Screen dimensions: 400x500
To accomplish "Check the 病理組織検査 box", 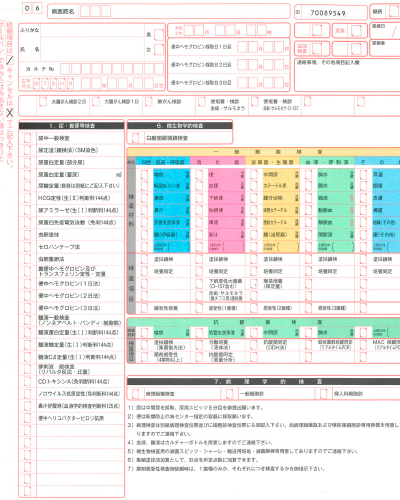I will [x=135, y=394].
